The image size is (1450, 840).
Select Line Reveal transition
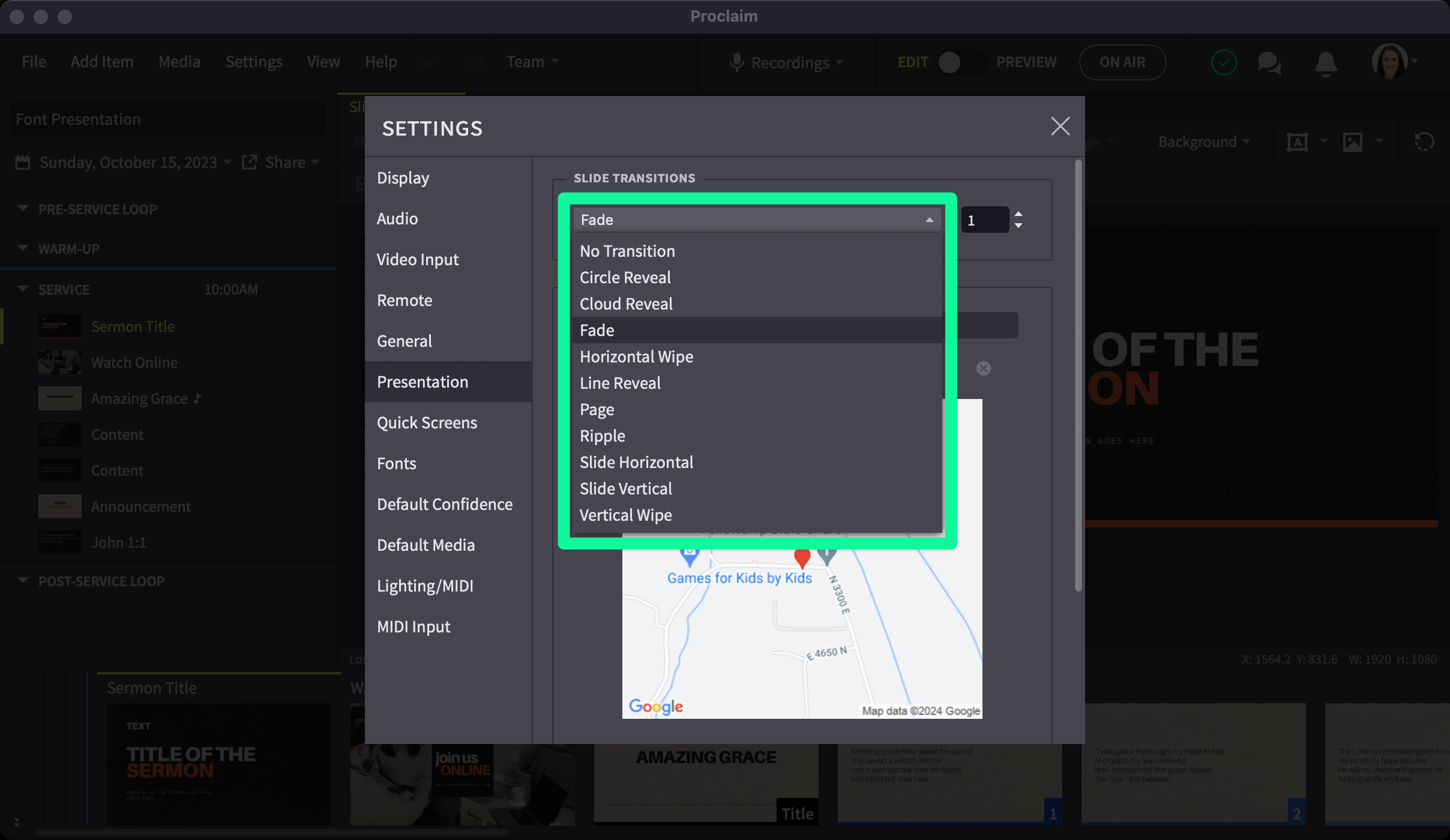coord(757,383)
